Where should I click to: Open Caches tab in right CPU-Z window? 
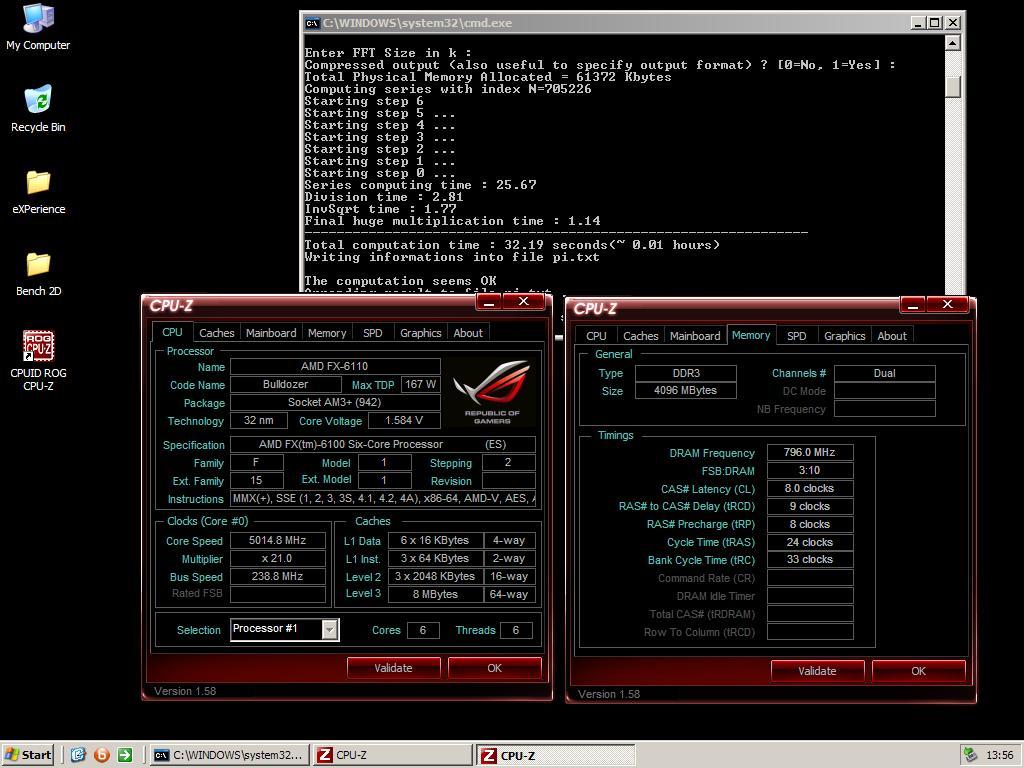pos(641,336)
